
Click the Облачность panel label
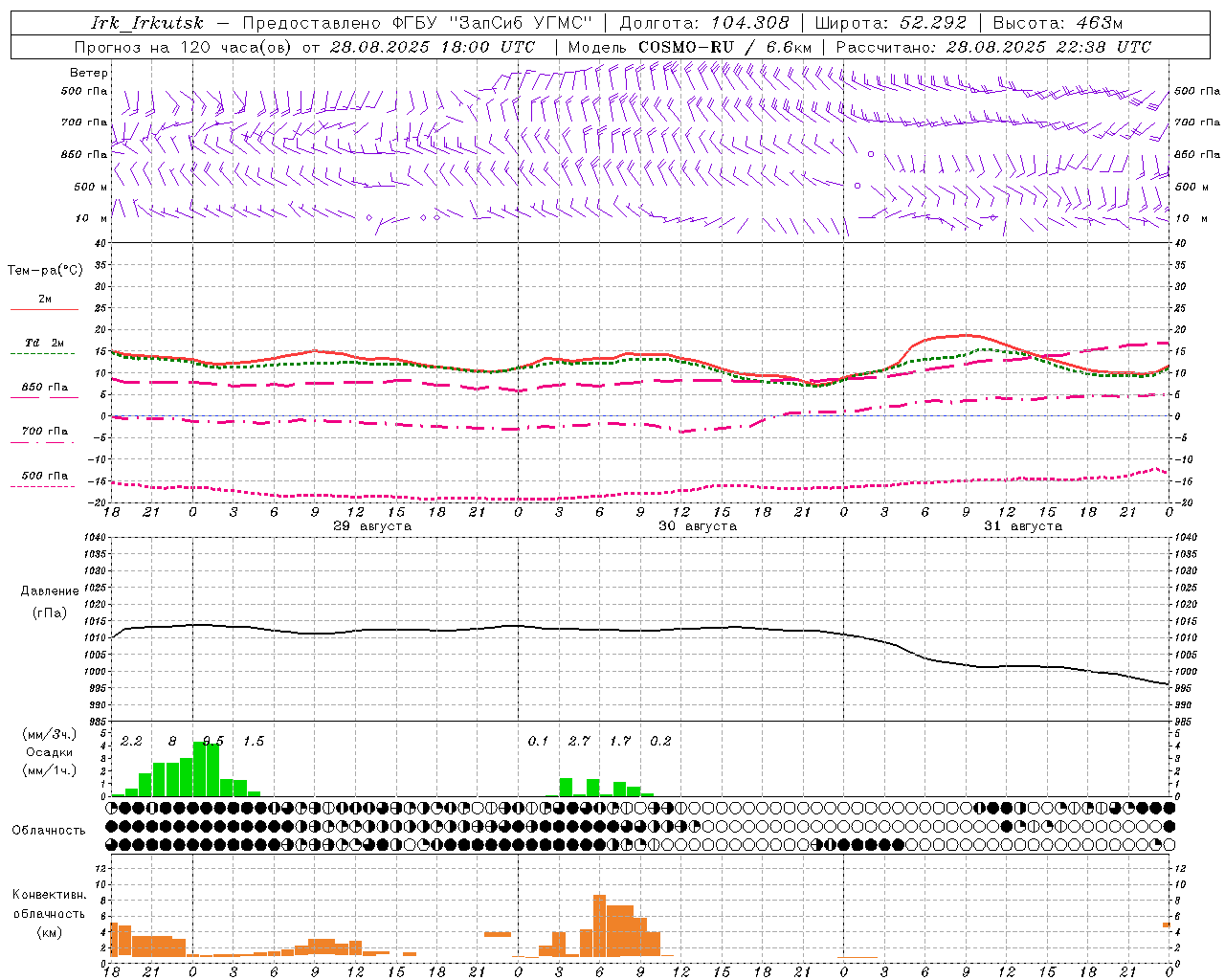[x=49, y=831]
